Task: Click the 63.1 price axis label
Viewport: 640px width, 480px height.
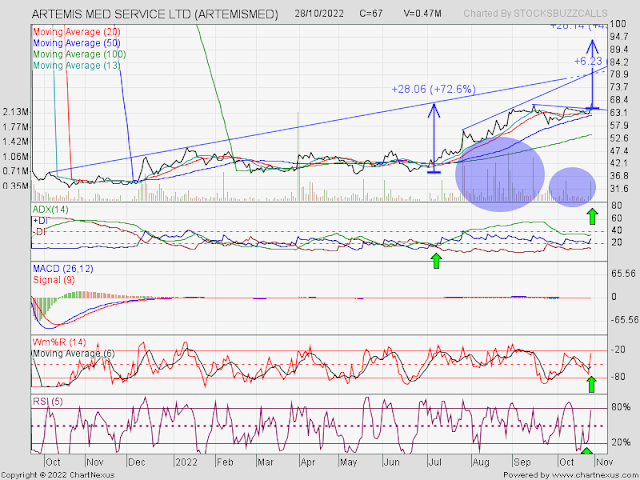Action: (619, 113)
